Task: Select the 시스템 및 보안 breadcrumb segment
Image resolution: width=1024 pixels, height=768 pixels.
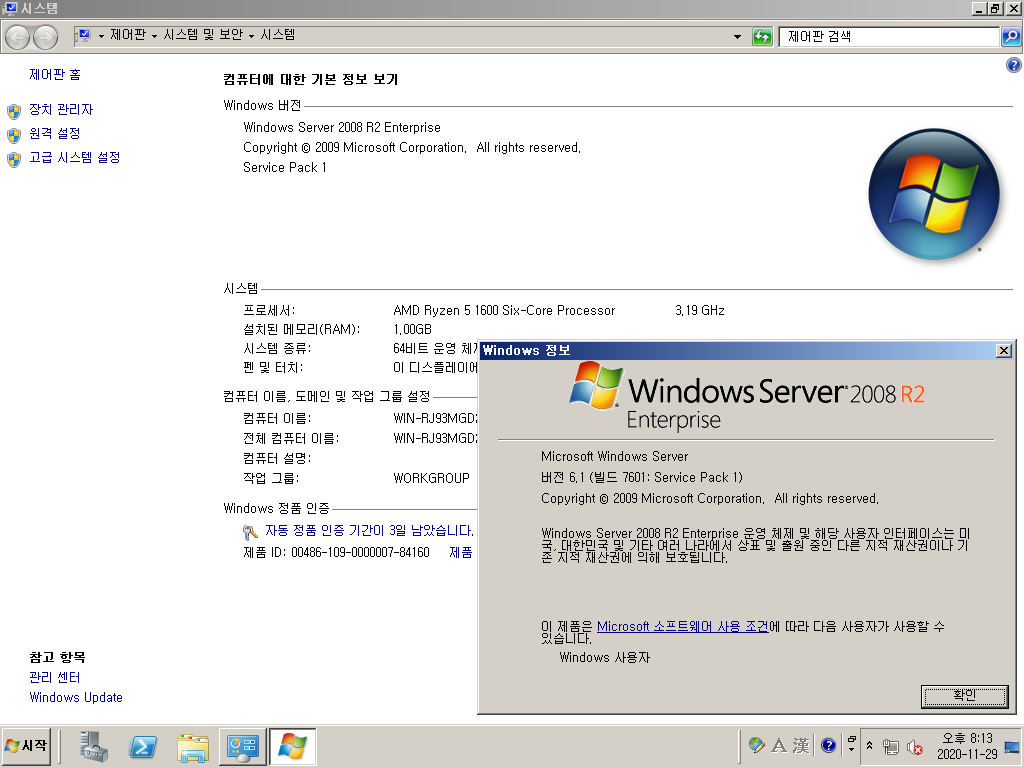Action: [203, 35]
